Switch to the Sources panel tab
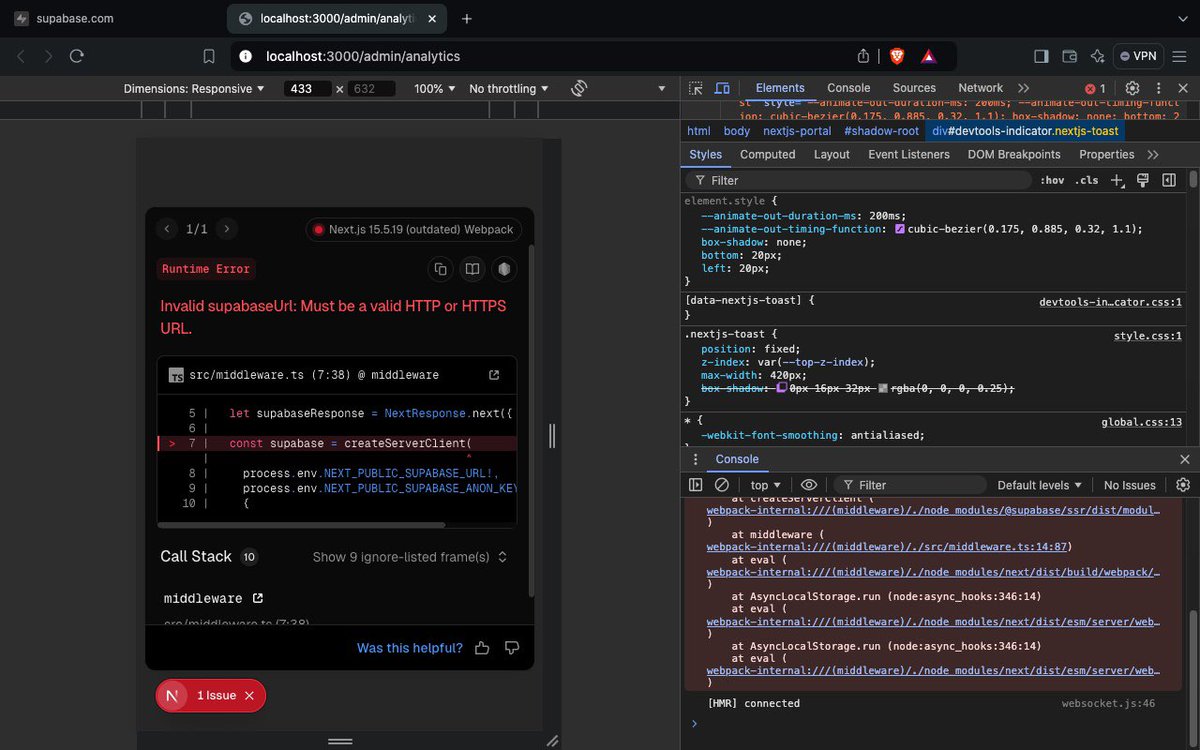The width and height of the screenshot is (1200, 750). tap(914, 88)
